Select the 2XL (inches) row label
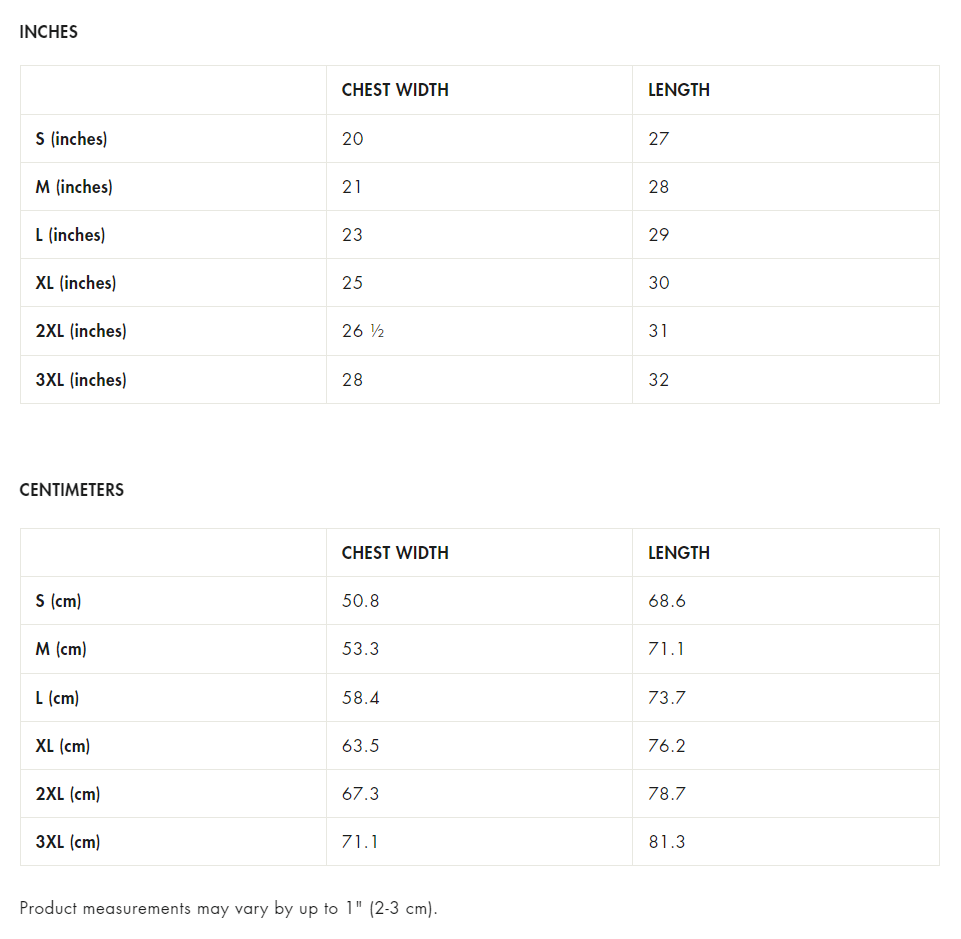The height and width of the screenshot is (939, 961). click(x=81, y=331)
